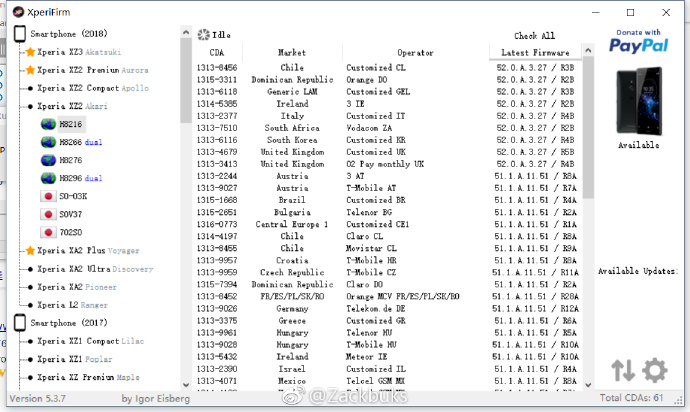The width and height of the screenshot is (690, 412).
Task: Select the Czech Republic market row
Action: tap(387, 272)
